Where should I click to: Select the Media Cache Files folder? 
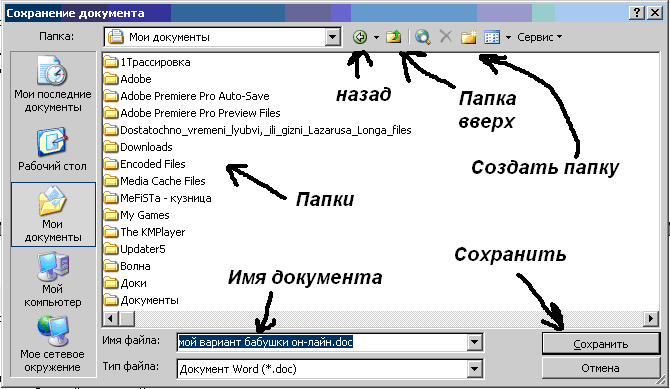(x=155, y=181)
